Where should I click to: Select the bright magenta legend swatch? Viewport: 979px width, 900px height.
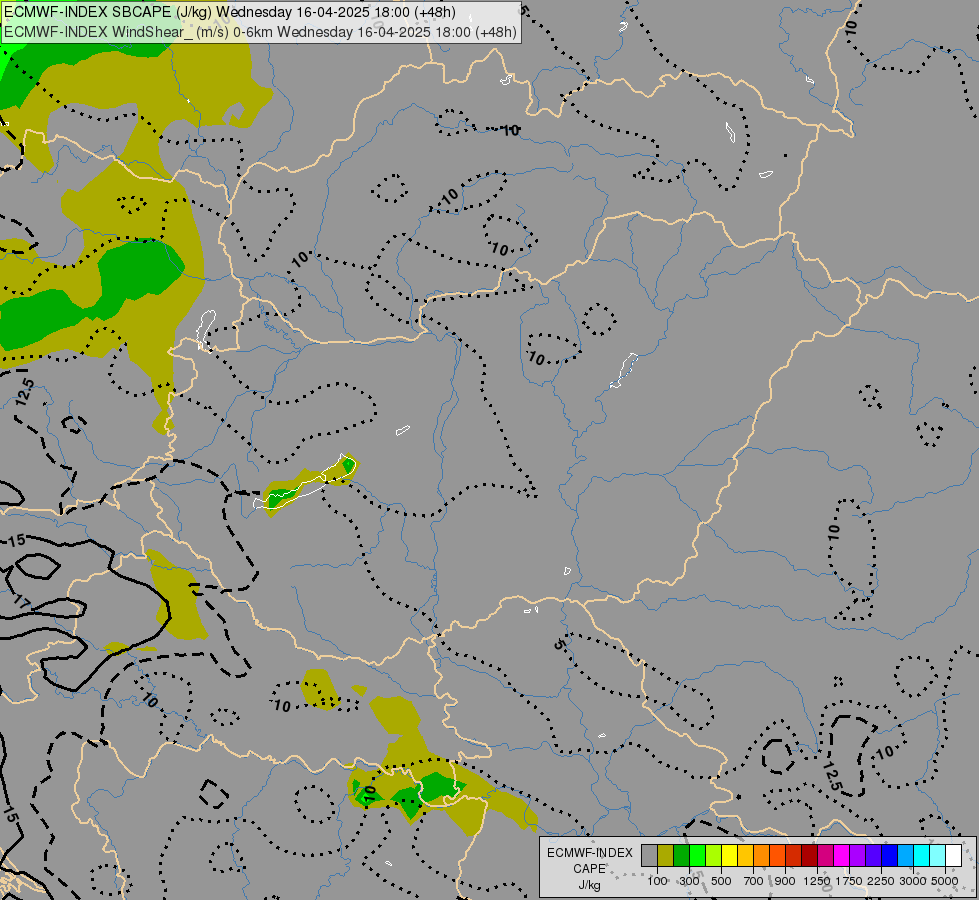[x=842, y=855]
